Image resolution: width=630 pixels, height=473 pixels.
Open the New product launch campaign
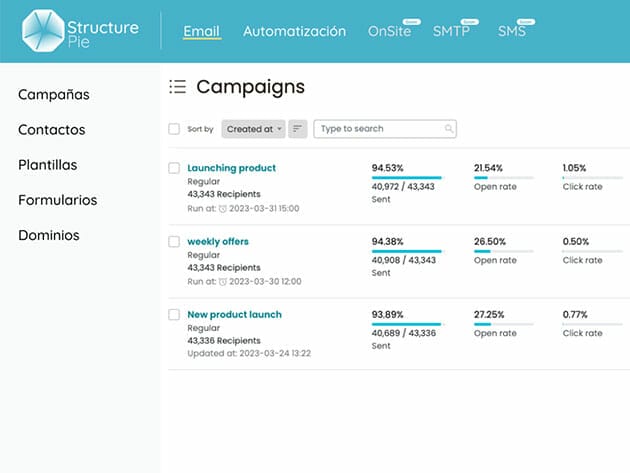[234, 314]
